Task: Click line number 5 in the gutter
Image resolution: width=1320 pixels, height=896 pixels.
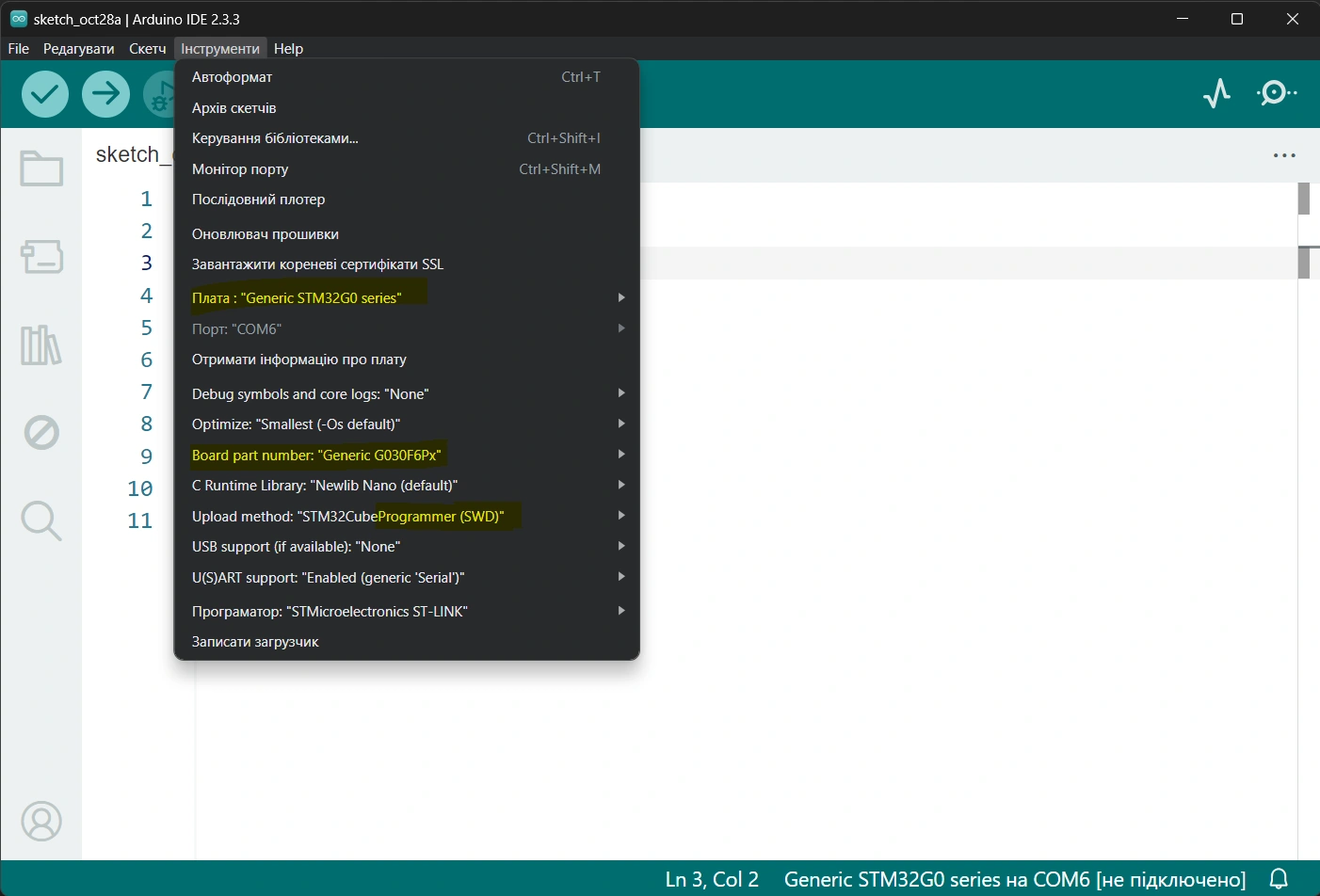Action: (146, 328)
